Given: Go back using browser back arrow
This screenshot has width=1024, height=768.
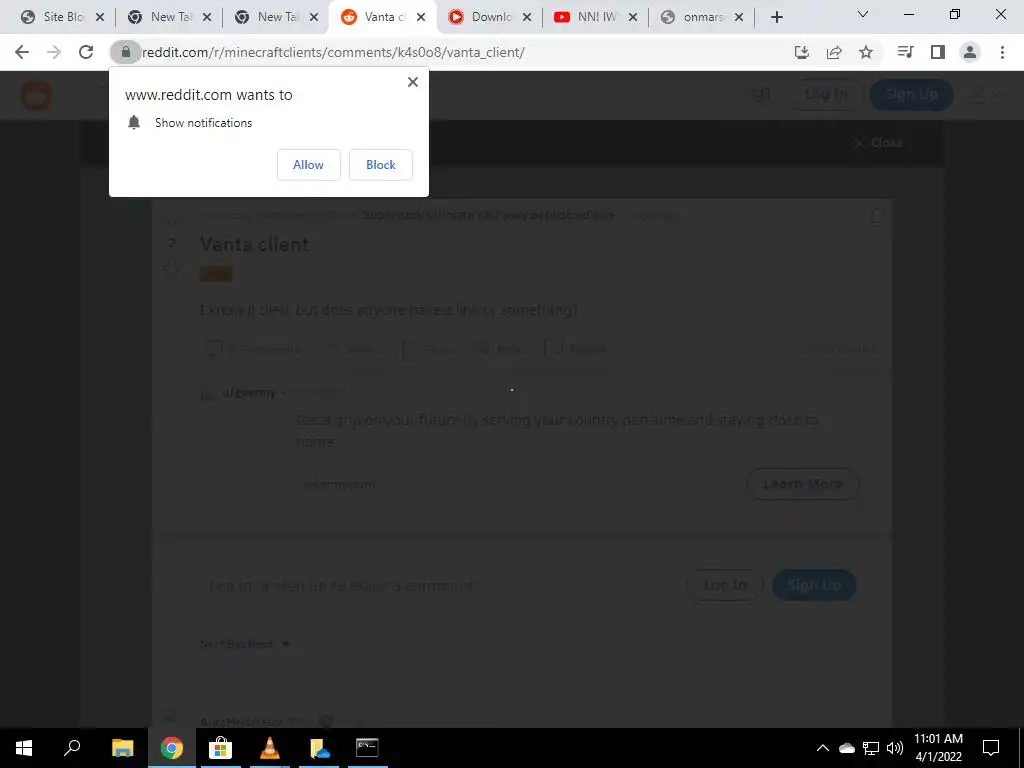Looking at the screenshot, I should click(22, 52).
